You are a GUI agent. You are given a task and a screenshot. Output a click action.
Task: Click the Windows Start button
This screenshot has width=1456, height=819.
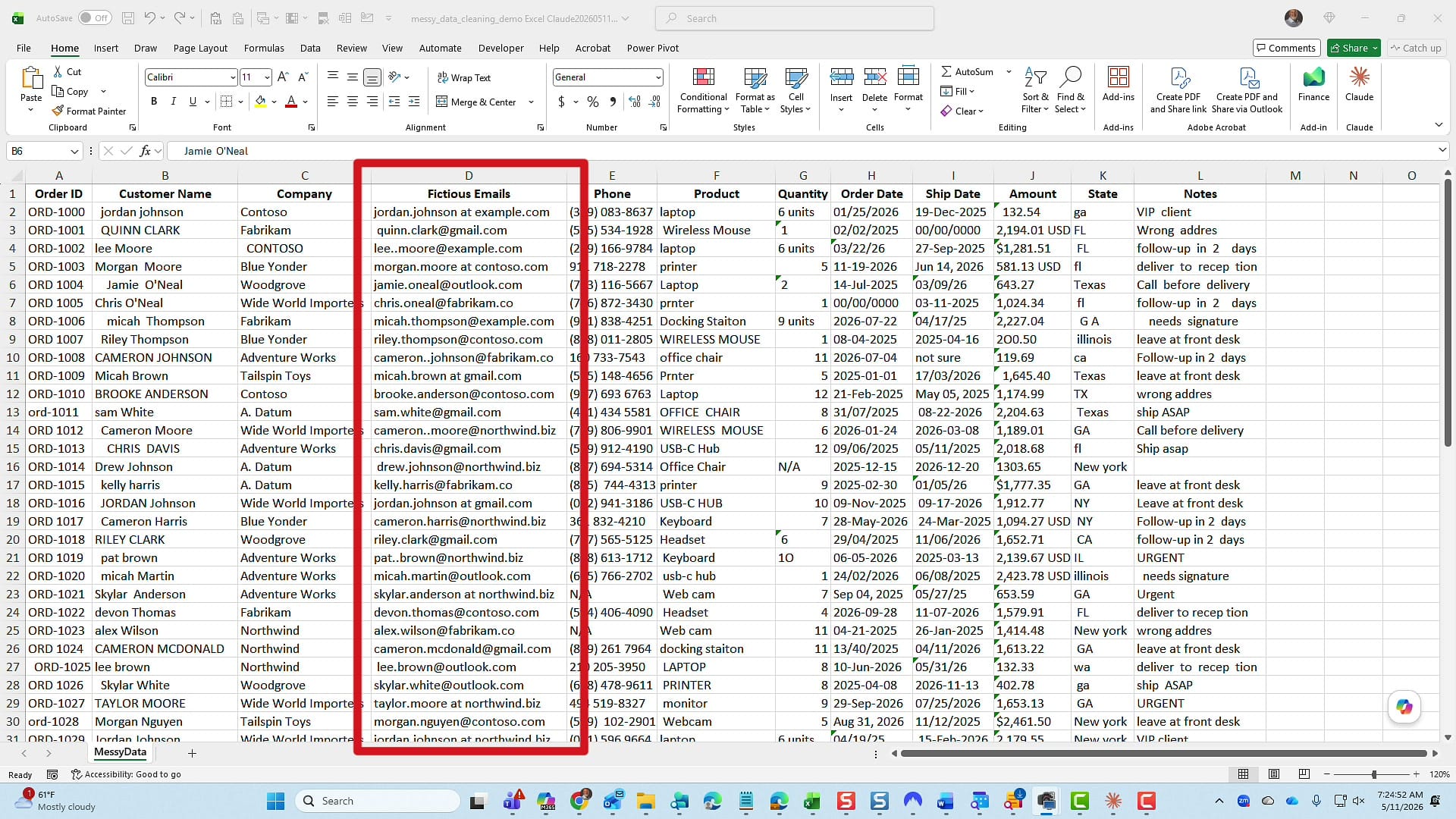pos(276,801)
